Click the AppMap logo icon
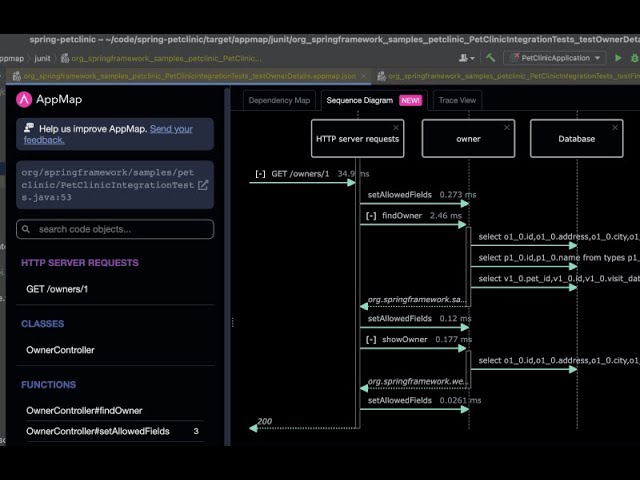Viewport: 640px width, 480px height. tap(24, 100)
